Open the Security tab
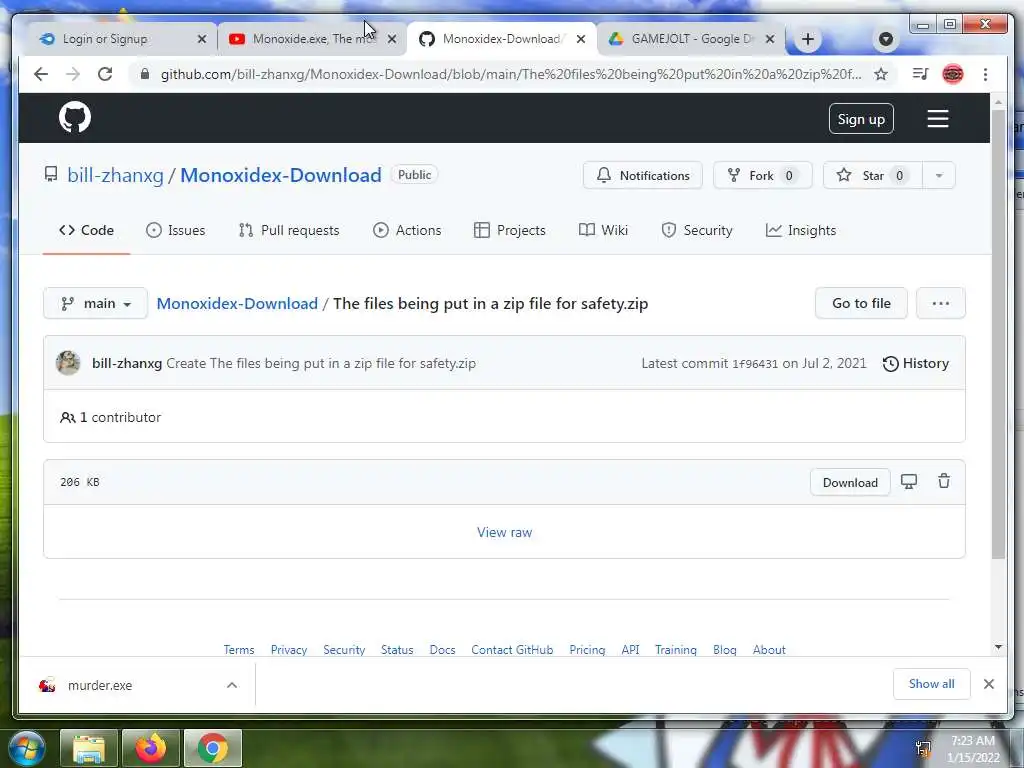Viewport: 1024px width, 768px height. [697, 230]
